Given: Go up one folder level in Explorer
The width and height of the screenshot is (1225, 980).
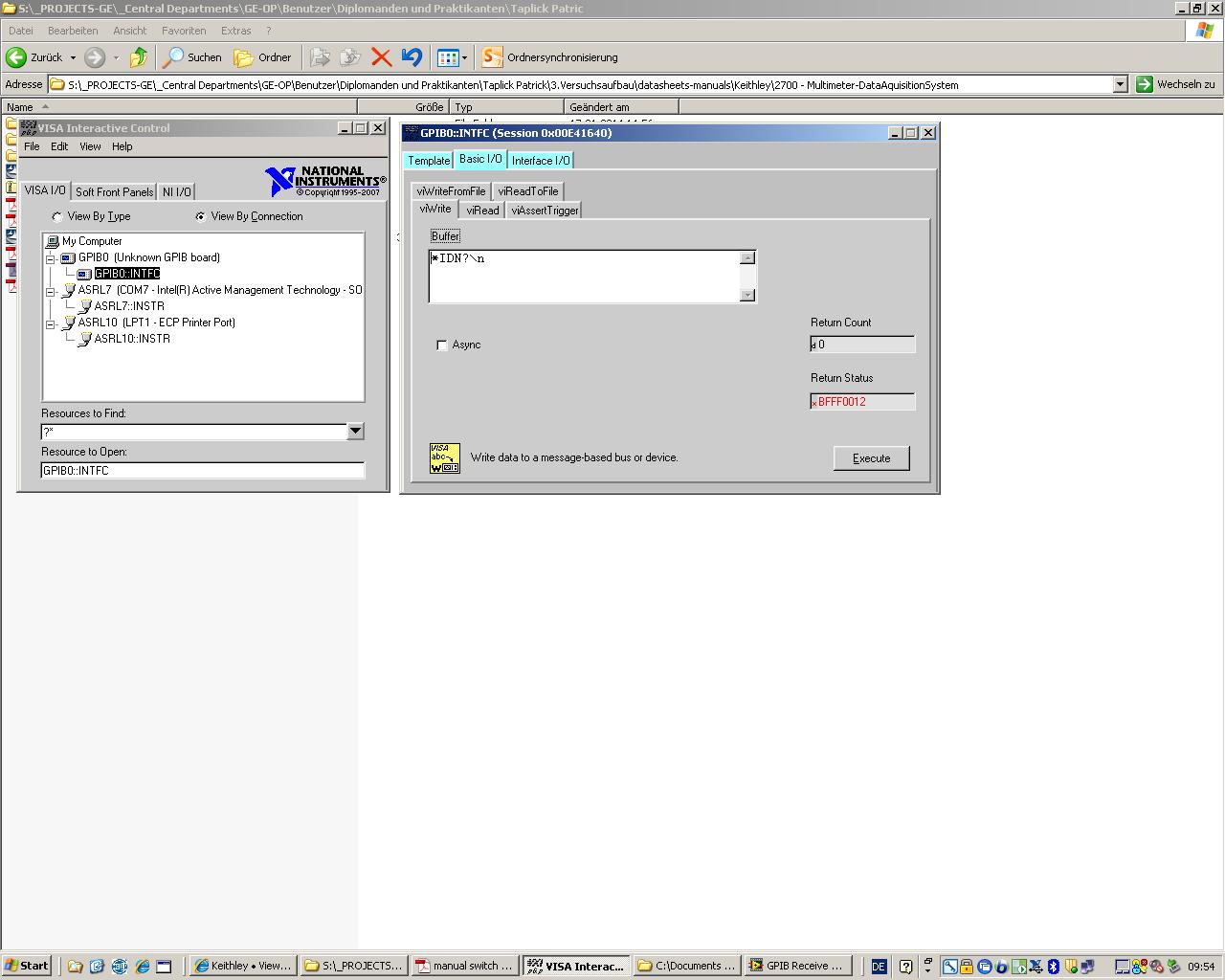Looking at the screenshot, I should (x=139, y=57).
